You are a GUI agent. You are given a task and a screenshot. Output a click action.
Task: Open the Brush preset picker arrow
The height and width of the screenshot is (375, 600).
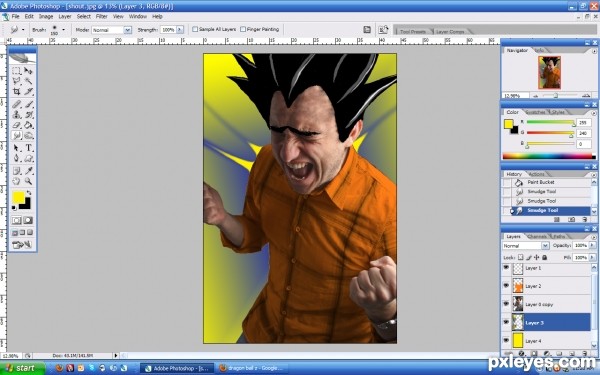pos(64,29)
